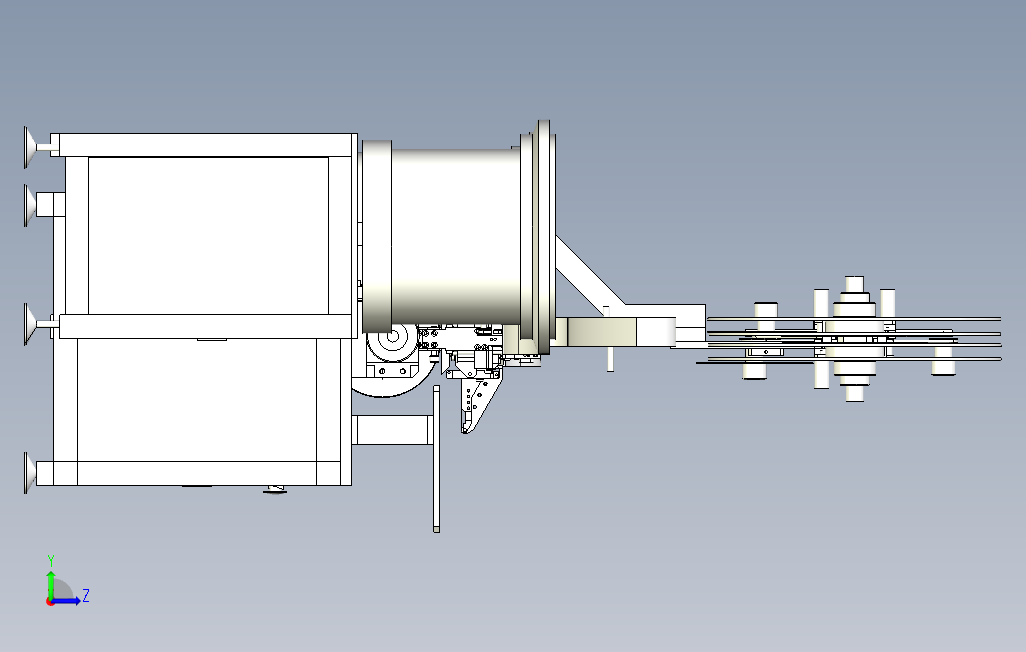The width and height of the screenshot is (1026, 652).
Task: Select the large flange ring at drum end
Action: pyautogui.click(x=544, y=237)
